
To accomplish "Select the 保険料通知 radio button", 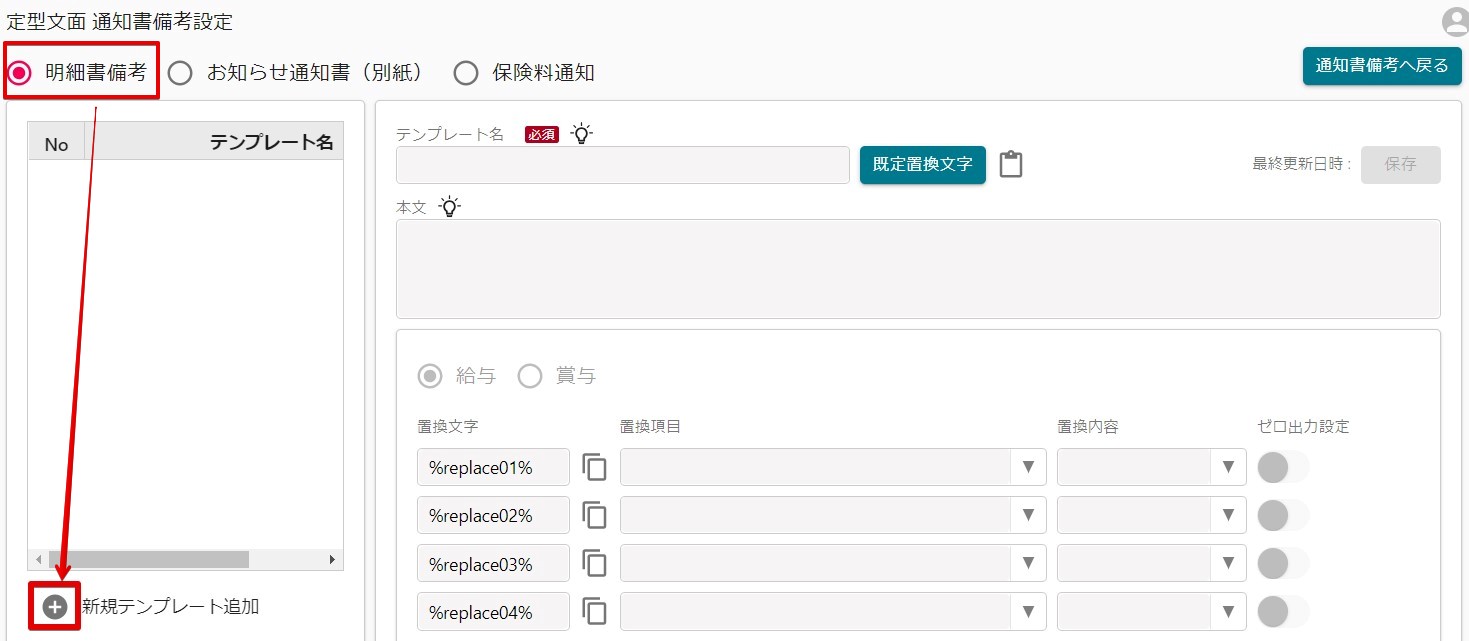I will 466,73.
